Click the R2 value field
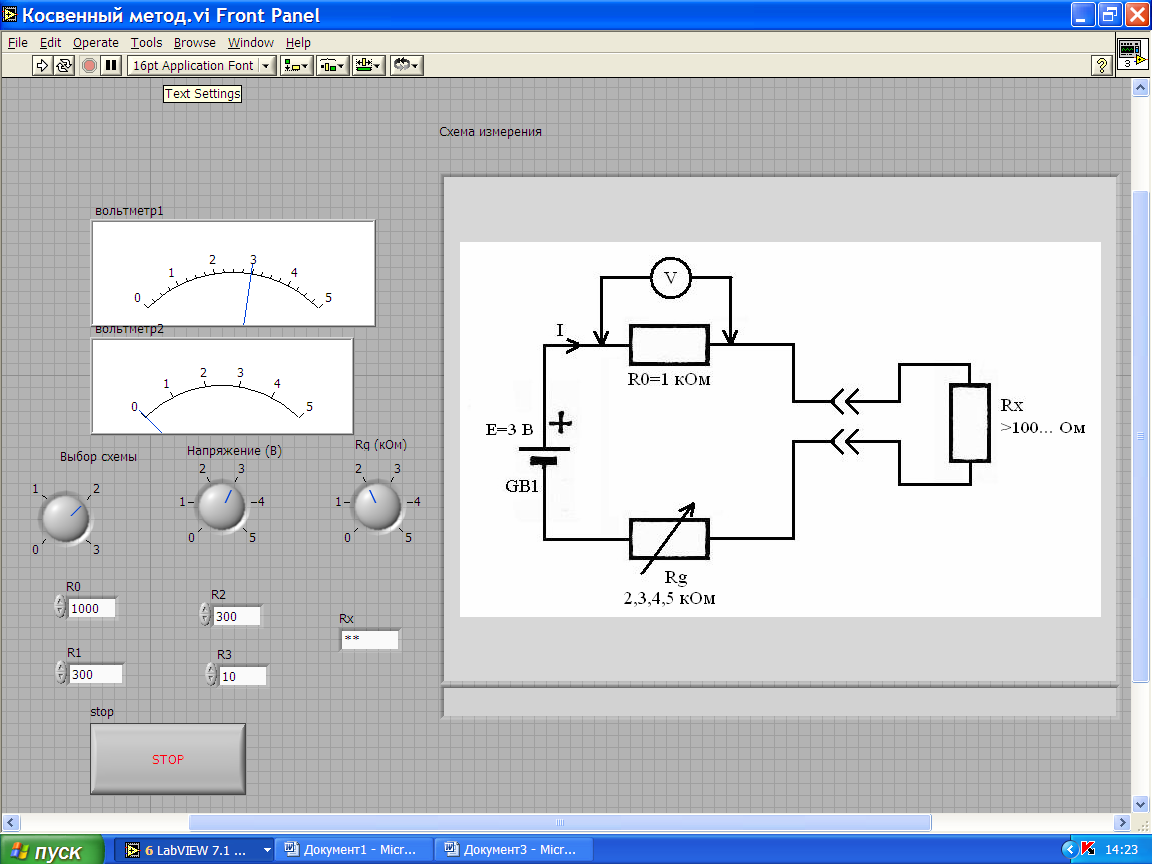1152x864 pixels. click(x=236, y=616)
